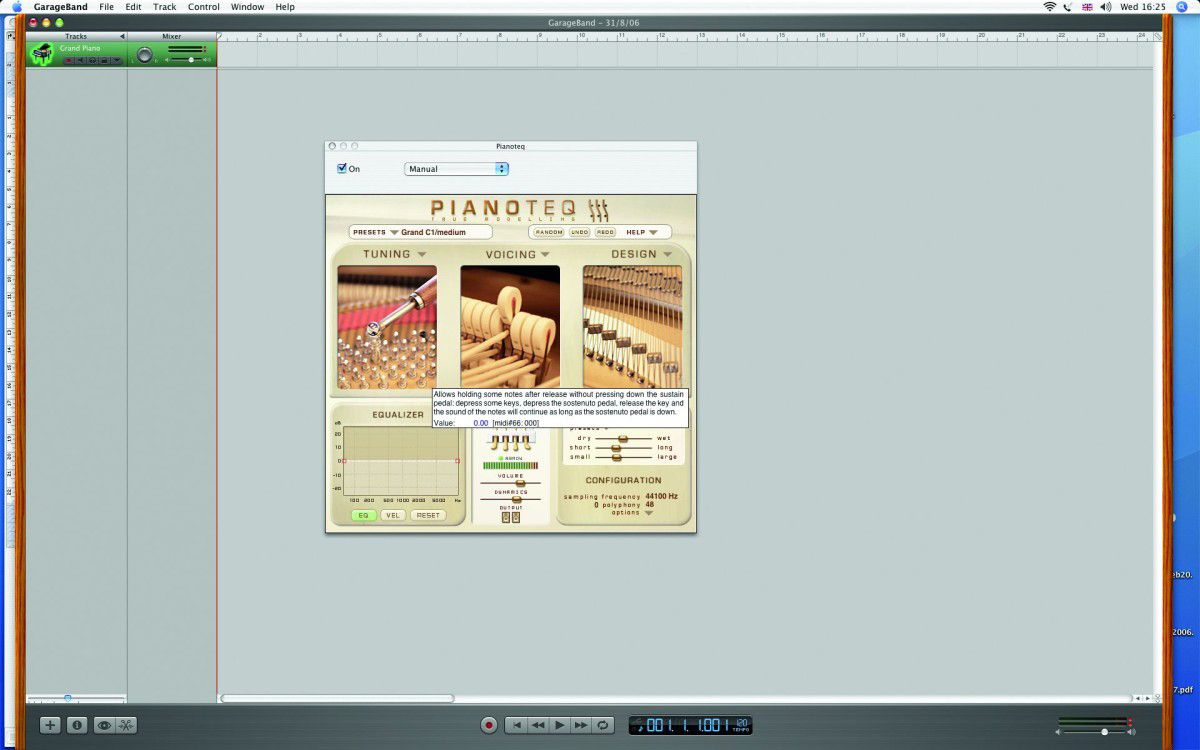Screen dimensions: 1200x750
Task: Toggle the cycle loop button
Action: pyautogui.click(x=604, y=725)
